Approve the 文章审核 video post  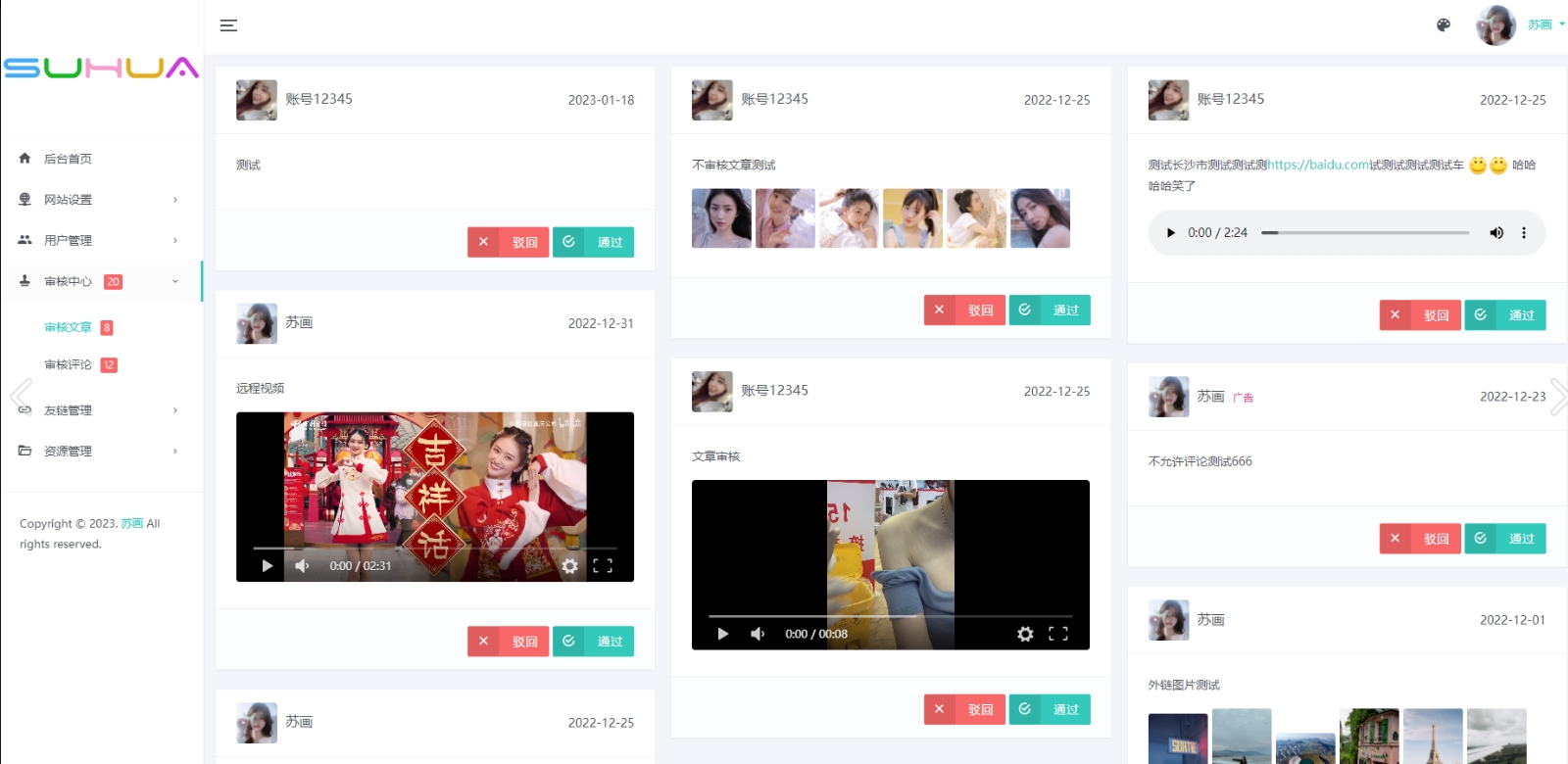click(x=1050, y=709)
